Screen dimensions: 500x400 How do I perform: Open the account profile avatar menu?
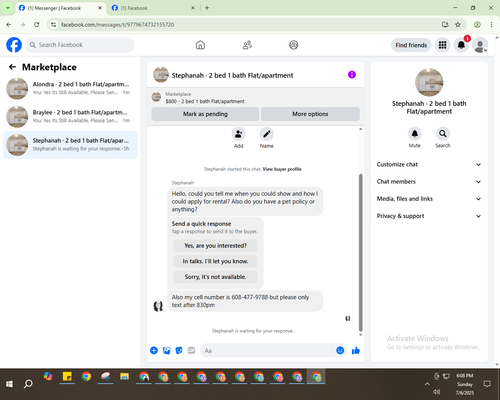[x=480, y=45]
